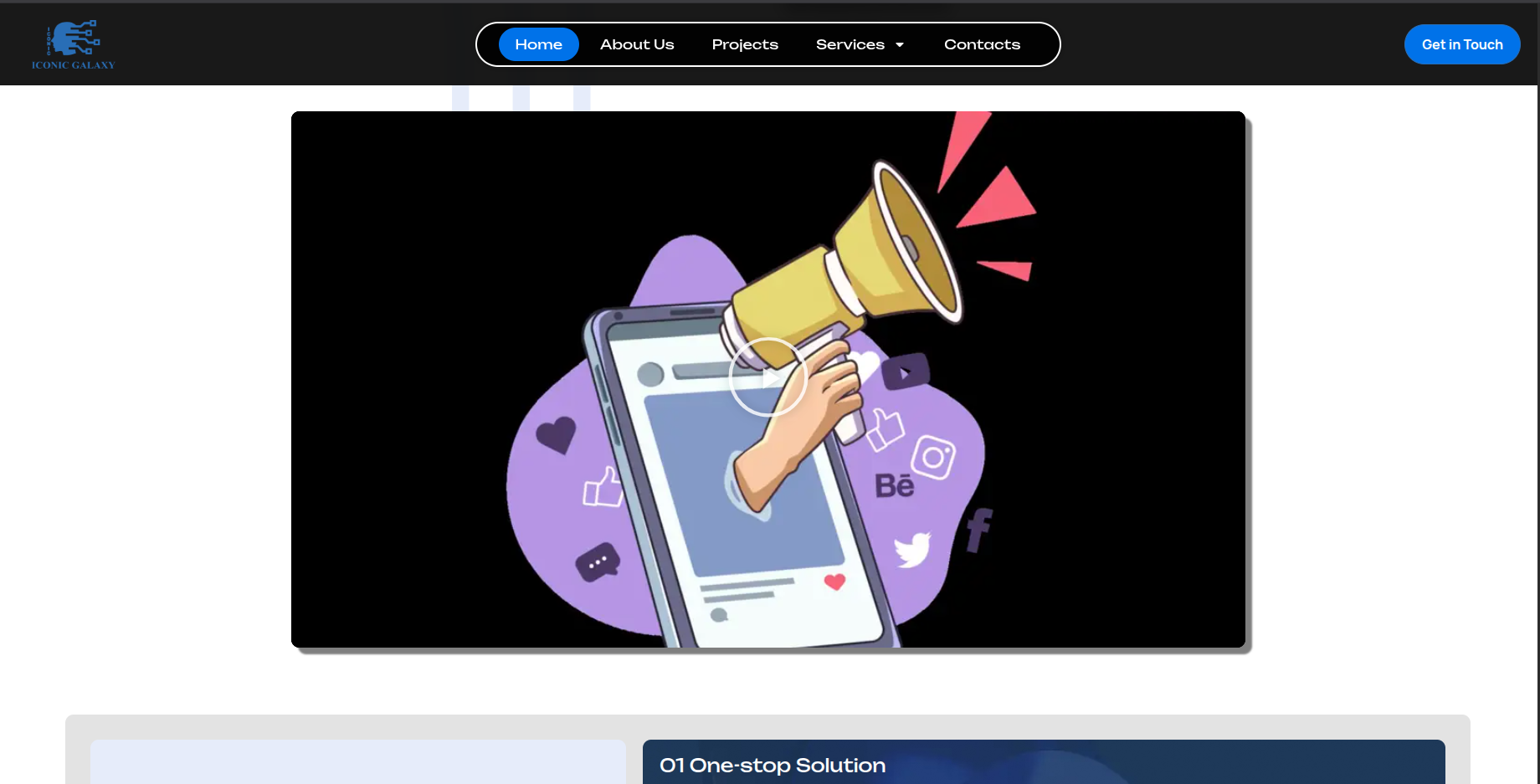Open the Services menu item
The image size is (1540, 784).
[x=850, y=44]
